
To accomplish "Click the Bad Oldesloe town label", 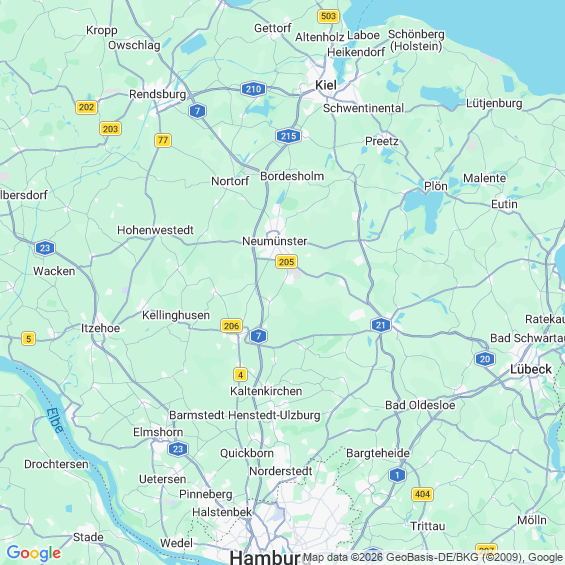I will [420, 405].
